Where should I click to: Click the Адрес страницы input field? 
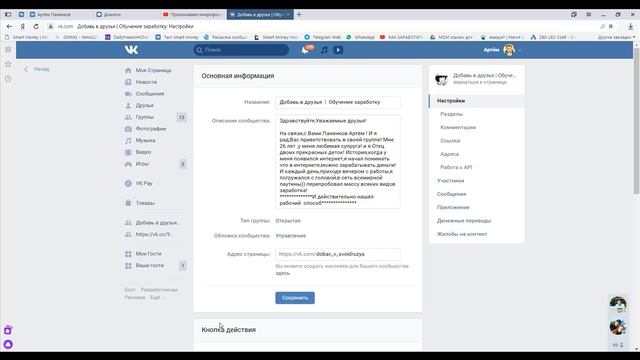(338, 254)
